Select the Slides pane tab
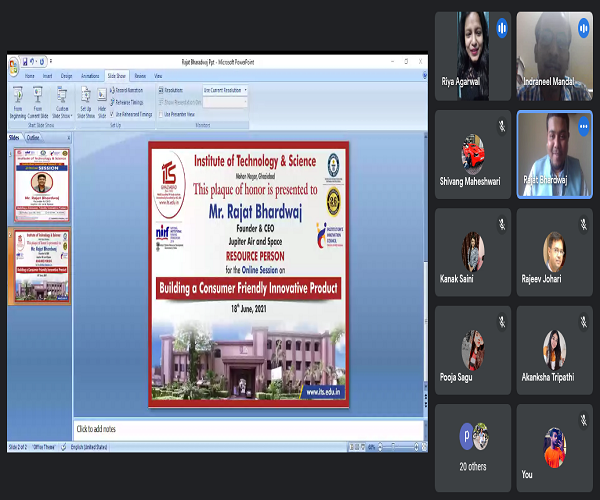 coord(14,137)
